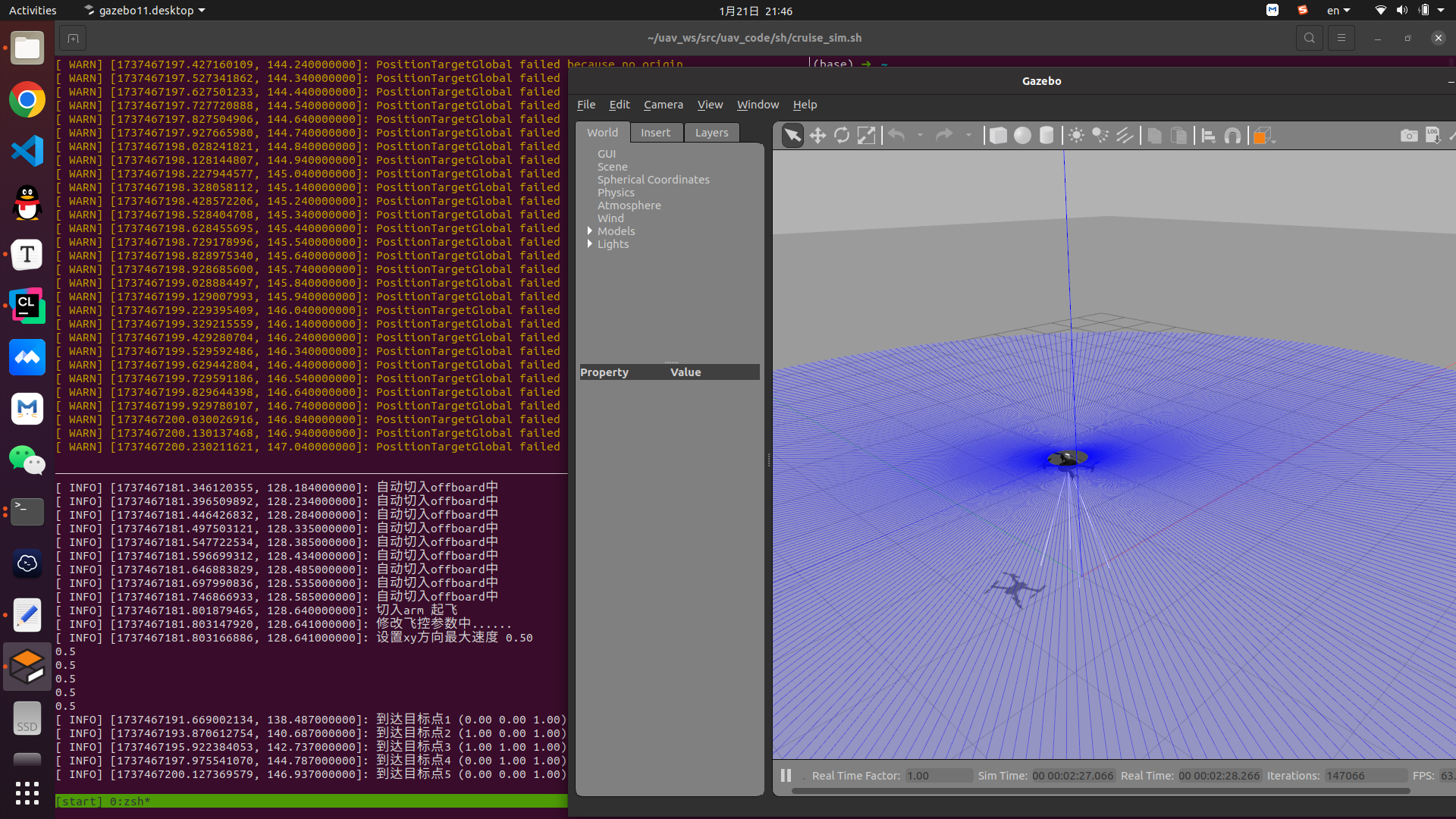Open the Camera menu in Gazebo
This screenshot has width=1456, height=819.
click(664, 105)
